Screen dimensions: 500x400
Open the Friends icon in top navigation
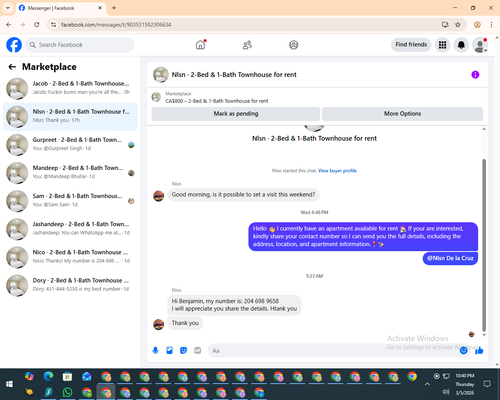(247, 45)
